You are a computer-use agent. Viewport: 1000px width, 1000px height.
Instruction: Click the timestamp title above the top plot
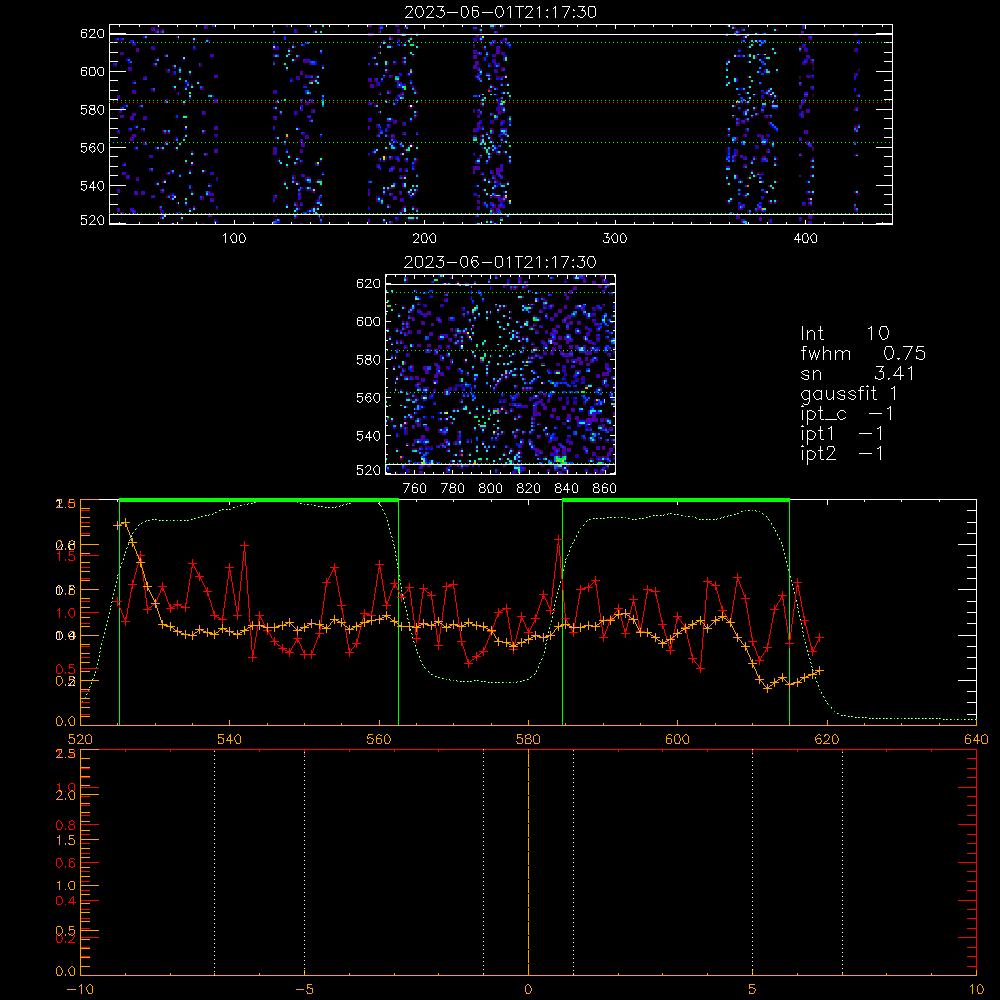(x=501, y=12)
